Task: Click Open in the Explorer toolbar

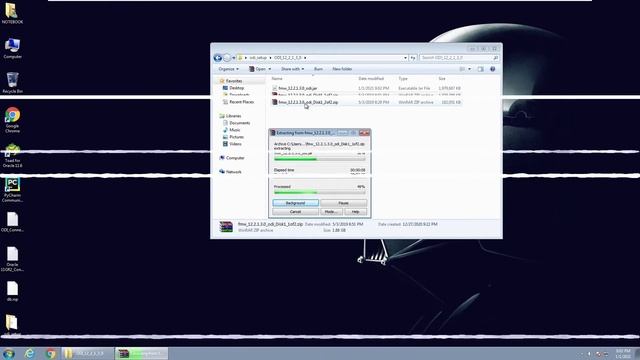Action: pyautogui.click(x=258, y=69)
